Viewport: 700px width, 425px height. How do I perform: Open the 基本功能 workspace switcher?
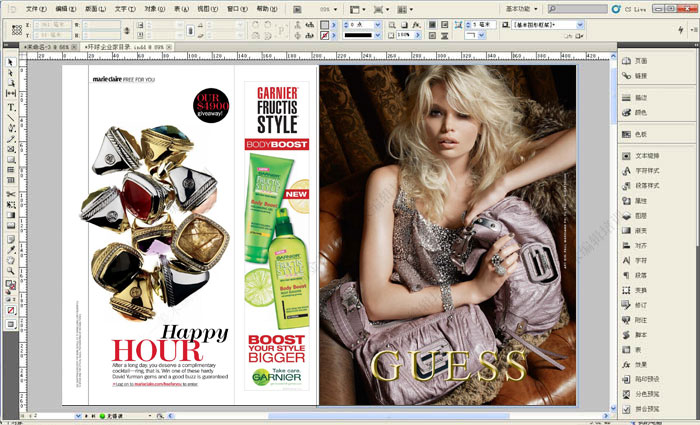coord(521,9)
